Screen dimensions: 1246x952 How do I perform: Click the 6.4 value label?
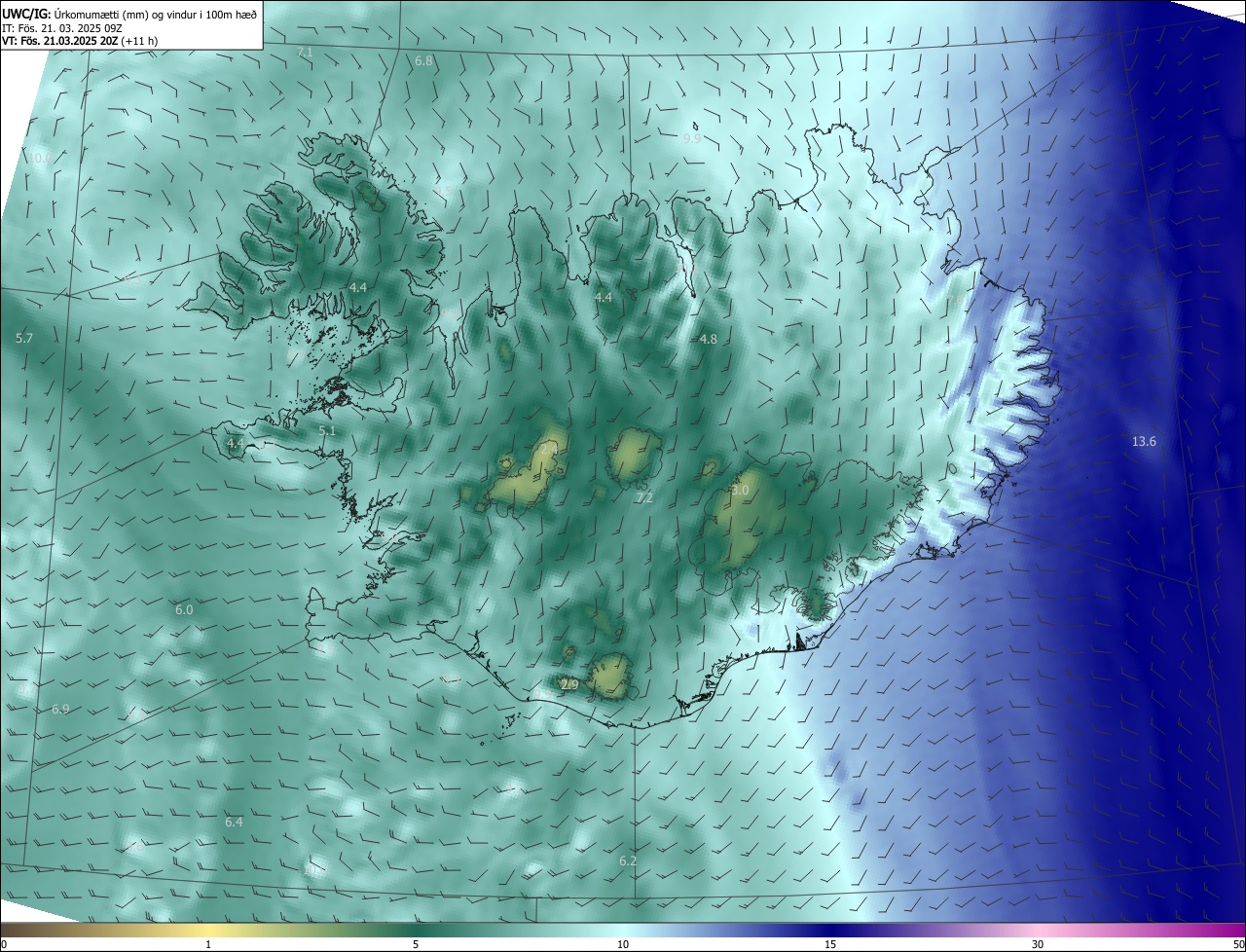(x=234, y=823)
